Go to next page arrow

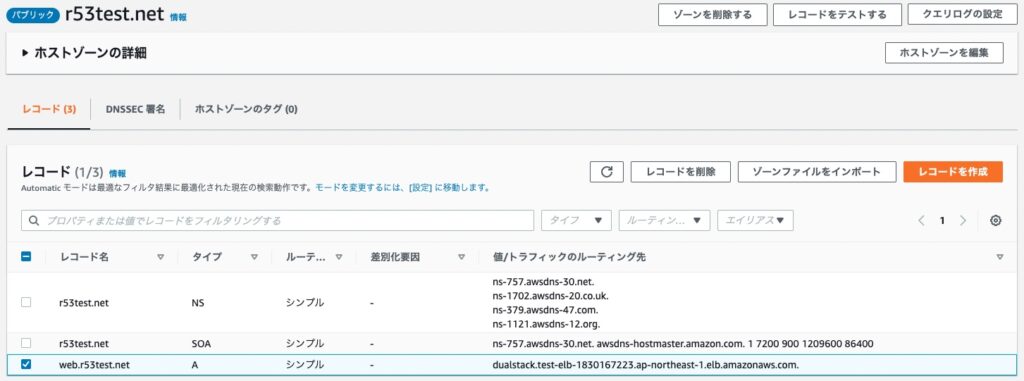point(963,221)
